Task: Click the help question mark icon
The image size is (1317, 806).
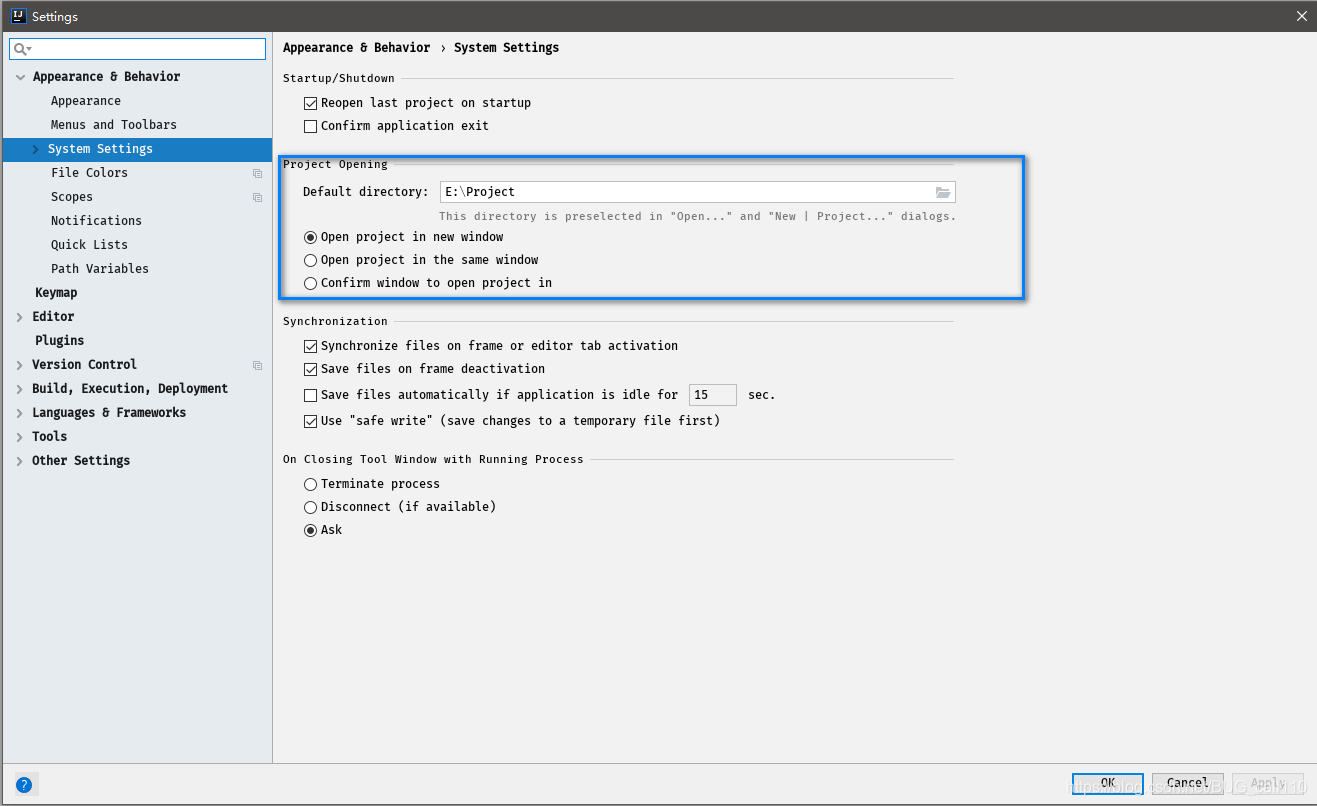Action: click(23, 784)
